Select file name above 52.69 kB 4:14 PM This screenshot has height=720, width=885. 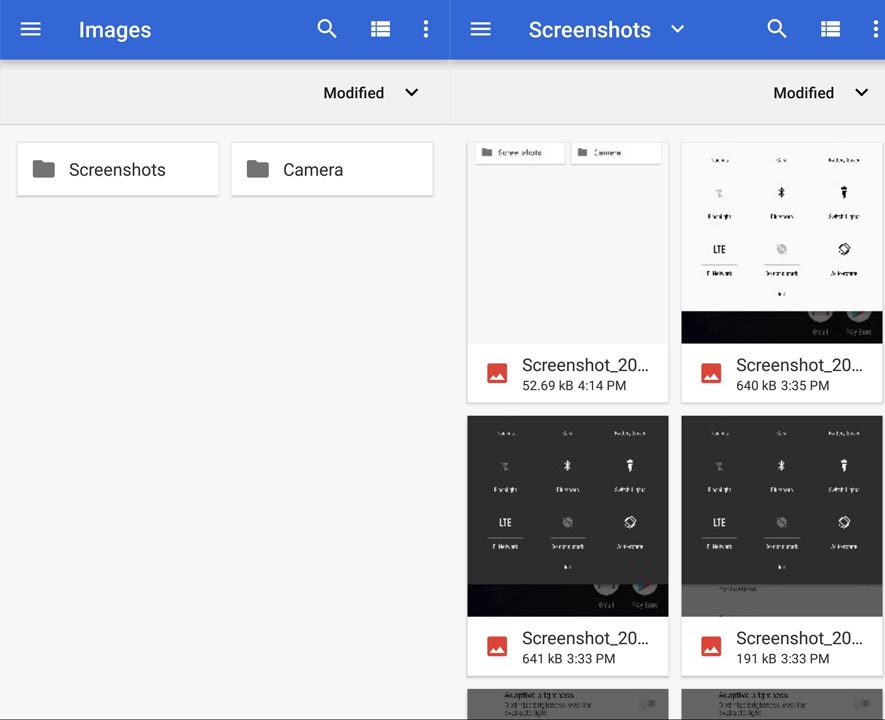pos(585,365)
